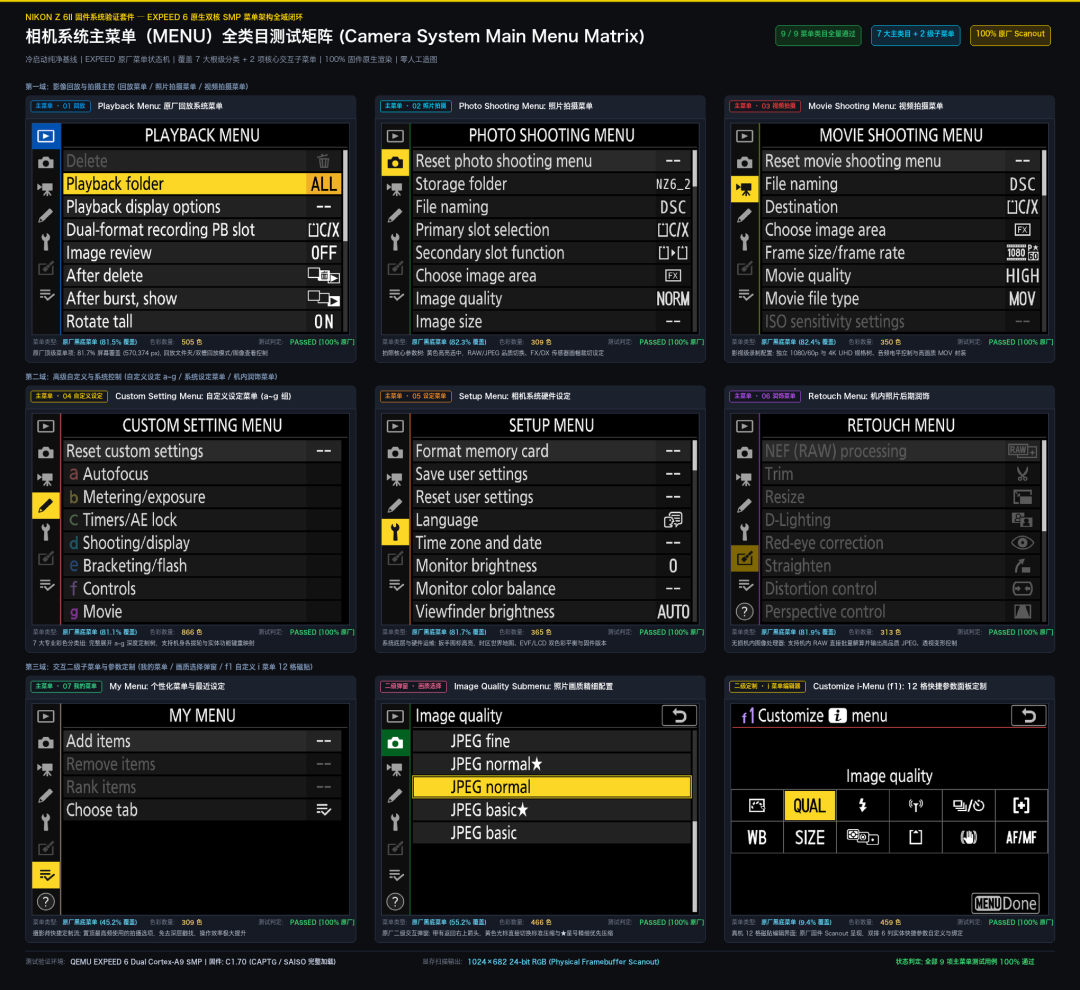Select the QUAL cell in Customize i menu
Viewport: 1080px width, 990px height.
(x=809, y=805)
